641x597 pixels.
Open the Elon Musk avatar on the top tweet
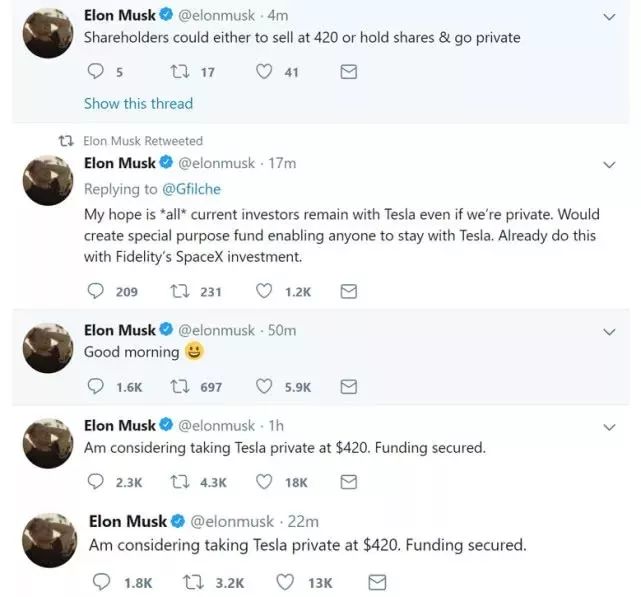click(x=48, y=33)
